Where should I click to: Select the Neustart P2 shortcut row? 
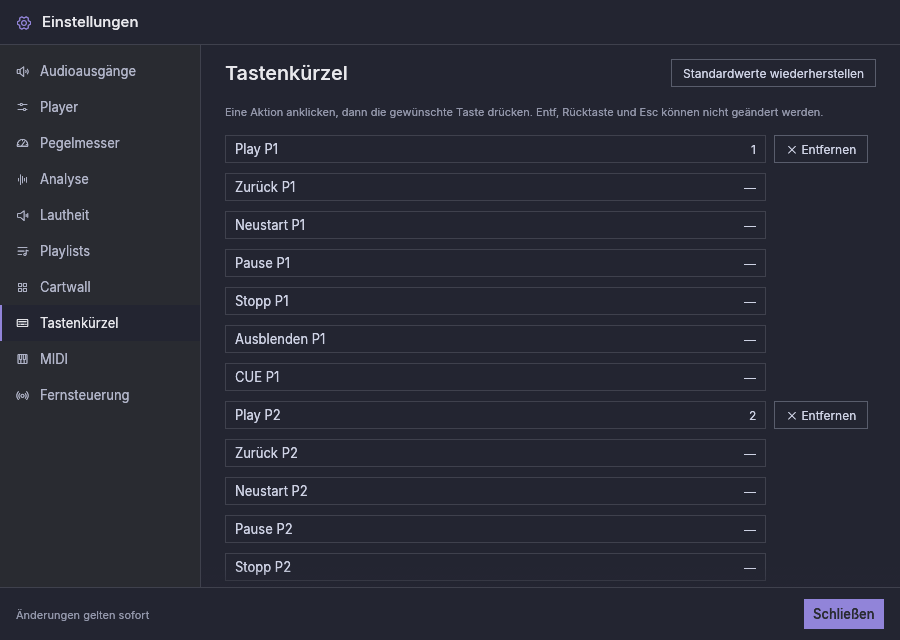click(x=495, y=491)
